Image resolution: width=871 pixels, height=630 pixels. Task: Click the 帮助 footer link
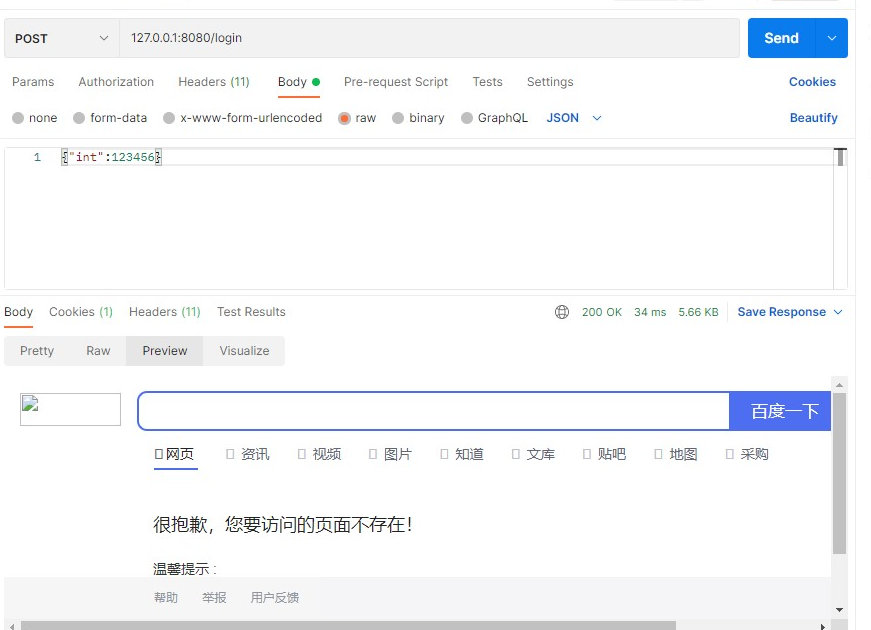(x=166, y=598)
